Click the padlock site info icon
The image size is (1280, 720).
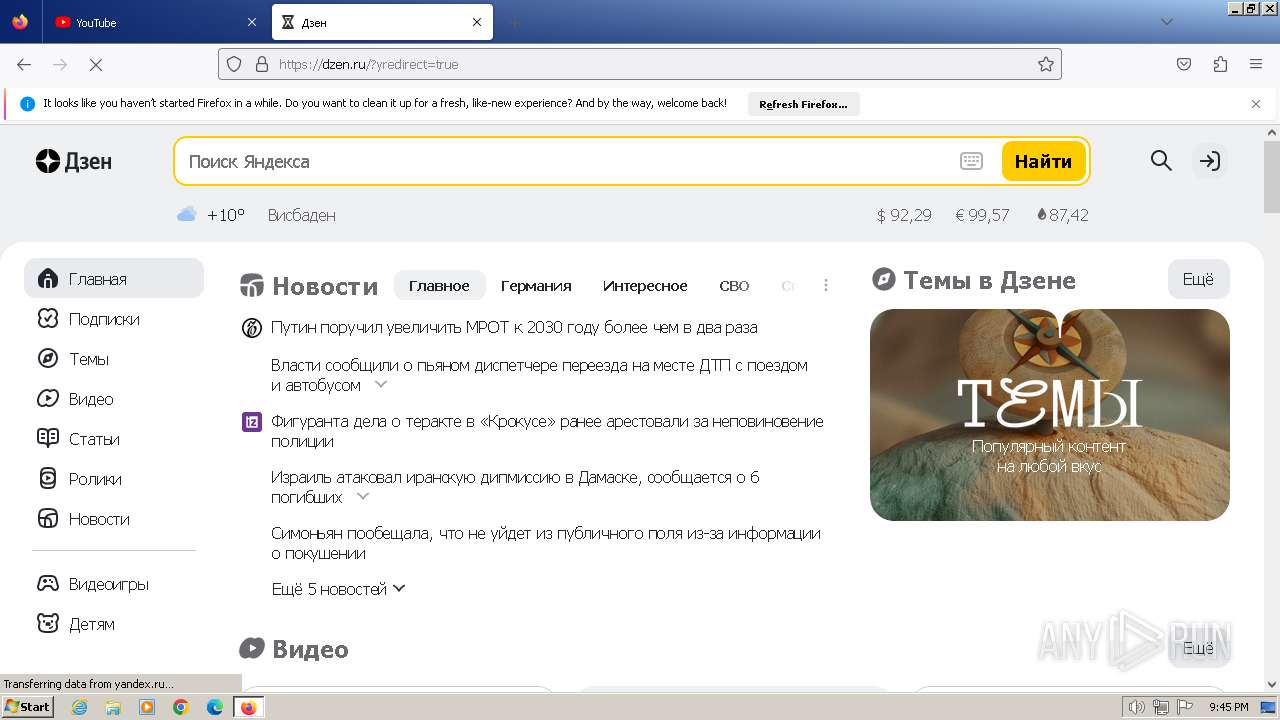262,64
